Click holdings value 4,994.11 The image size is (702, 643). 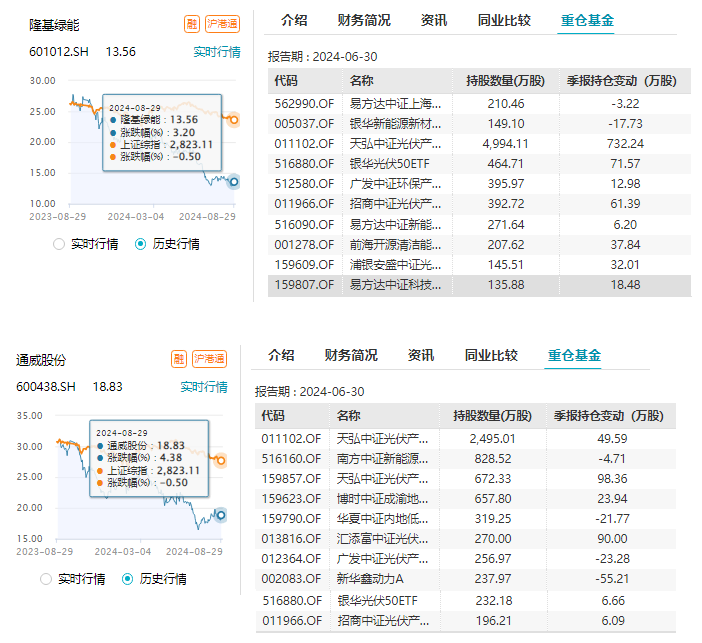pos(505,144)
